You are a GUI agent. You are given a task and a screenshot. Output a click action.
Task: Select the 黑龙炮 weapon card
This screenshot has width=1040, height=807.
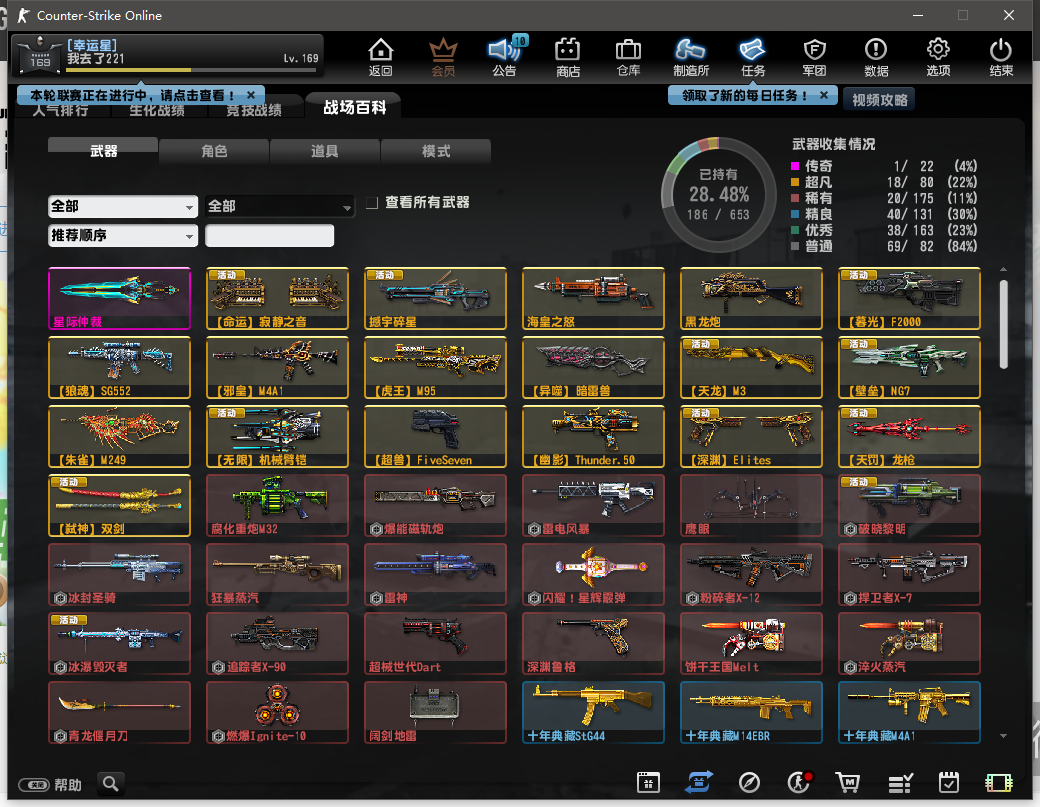[x=751, y=298]
